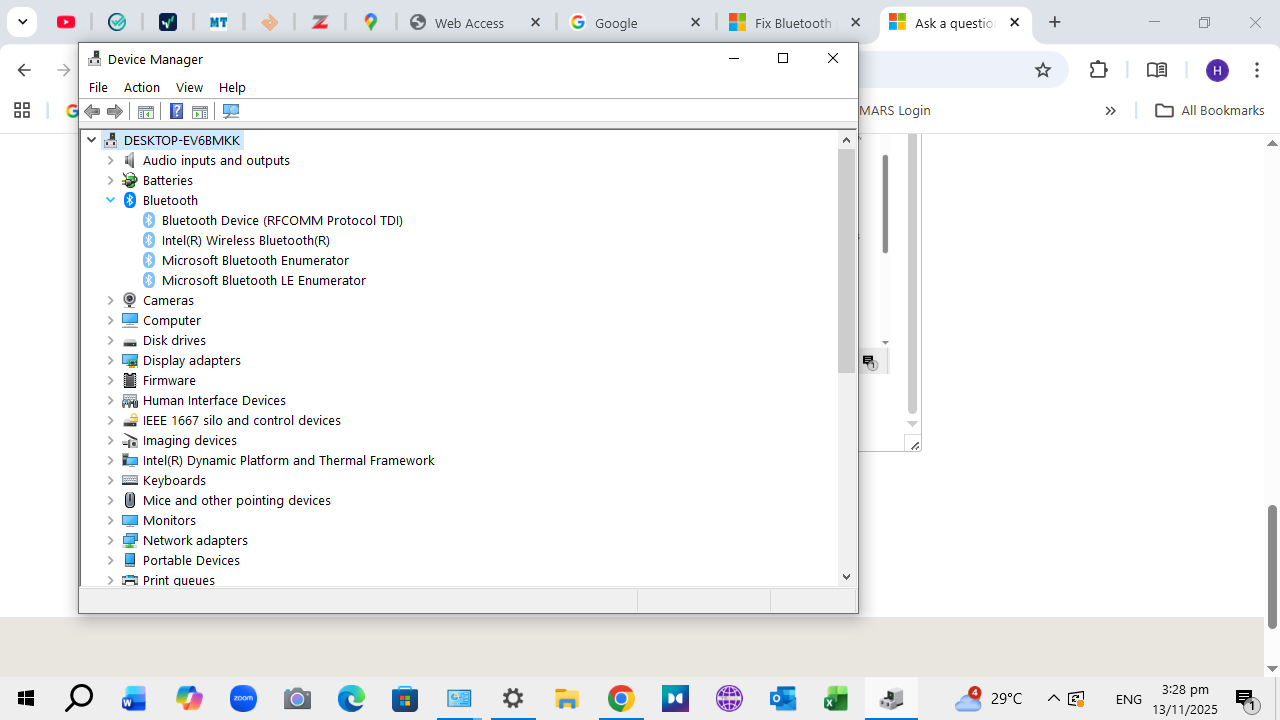Select IEEE 1667 silo and control devices
This screenshot has width=1280, height=720.
tap(242, 420)
